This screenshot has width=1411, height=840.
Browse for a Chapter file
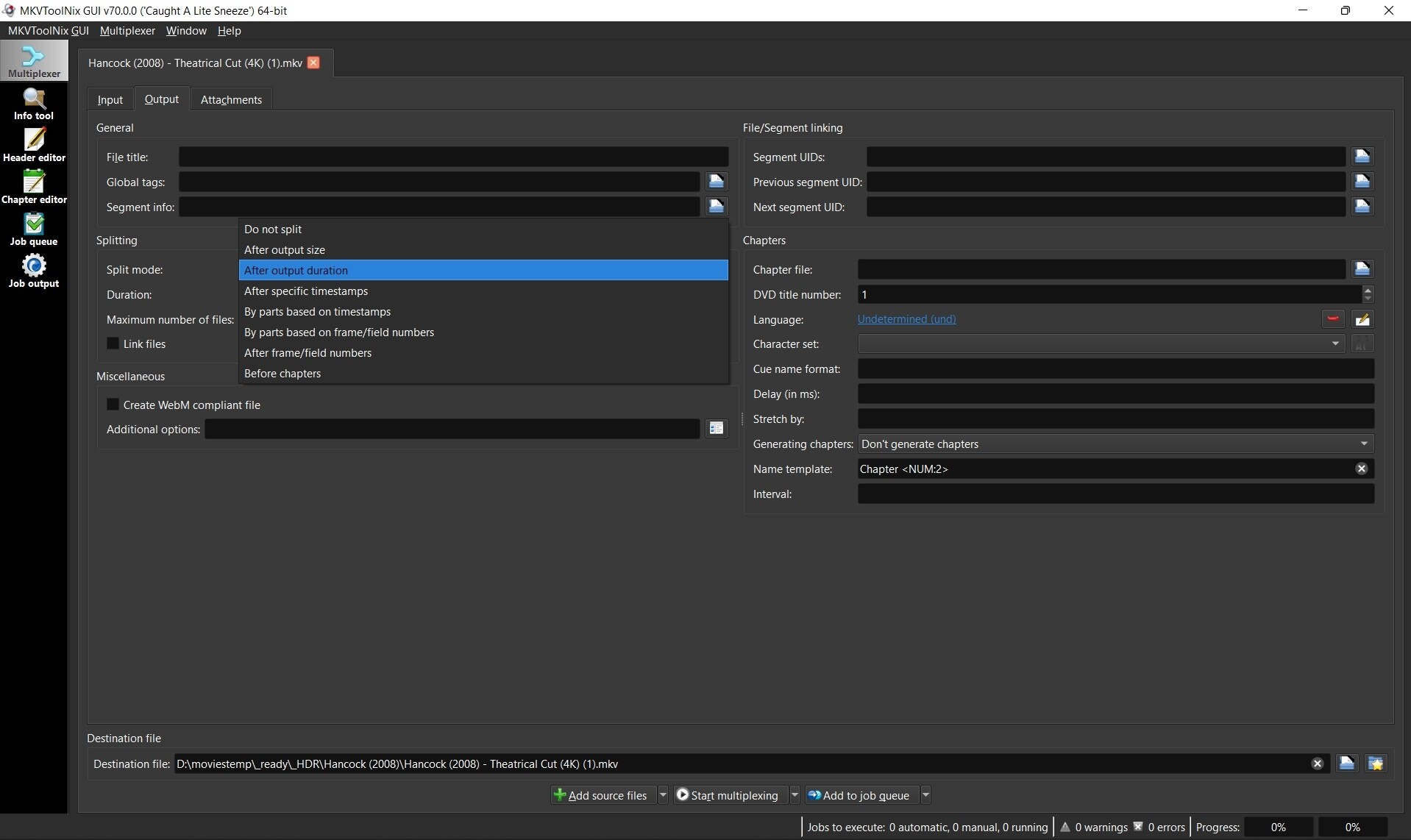tap(1362, 269)
